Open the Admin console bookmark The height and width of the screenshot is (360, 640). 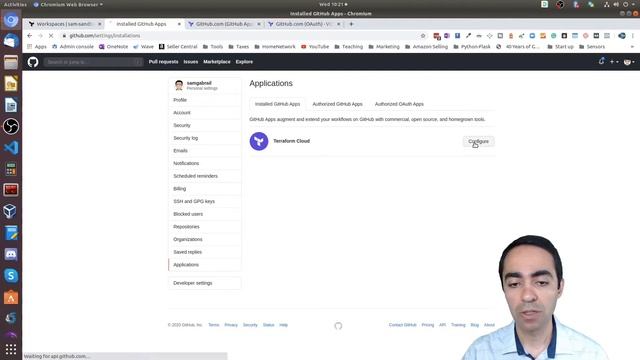pos(73,47)
